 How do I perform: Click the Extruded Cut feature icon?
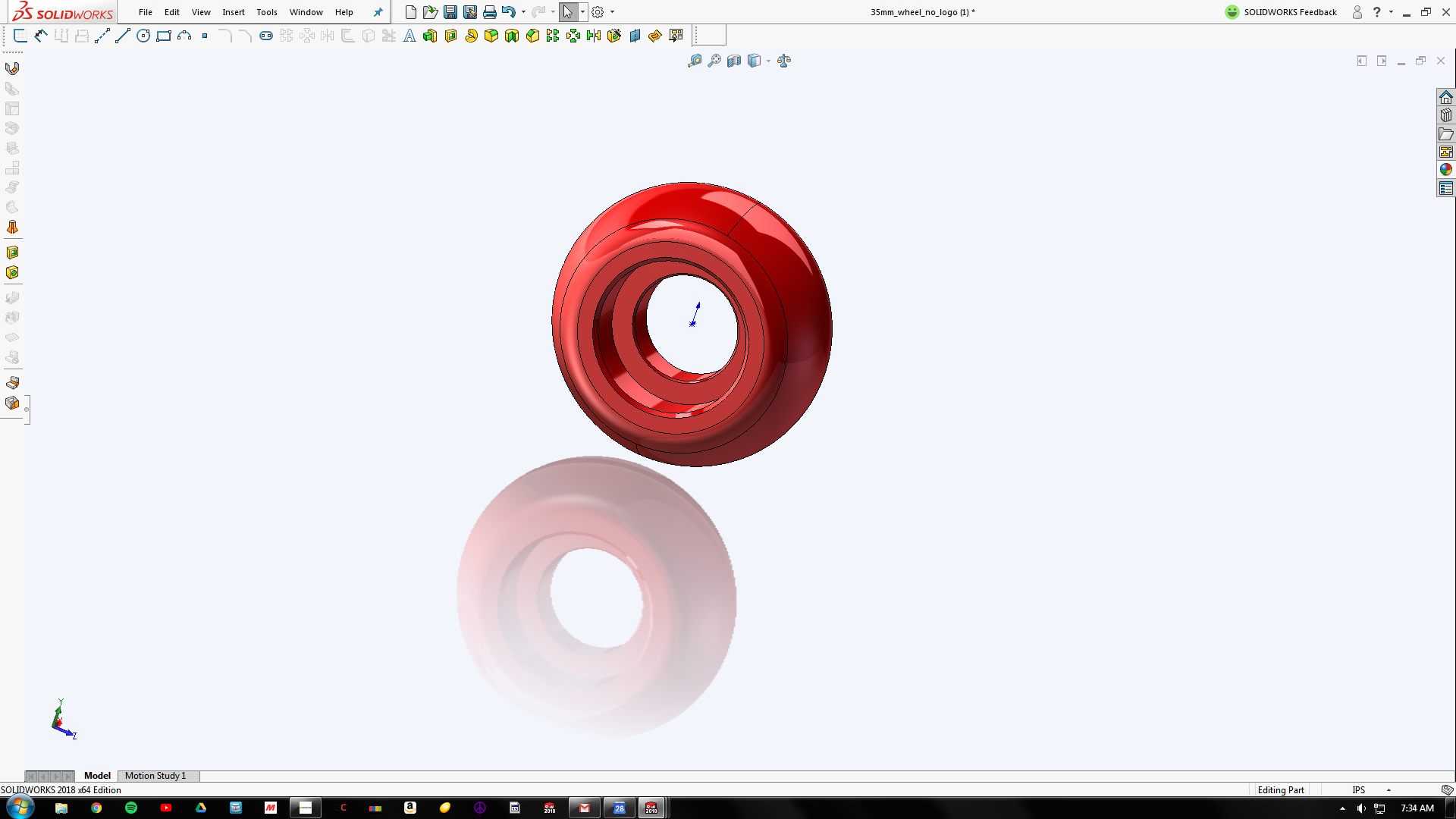[x=450, y=36]
